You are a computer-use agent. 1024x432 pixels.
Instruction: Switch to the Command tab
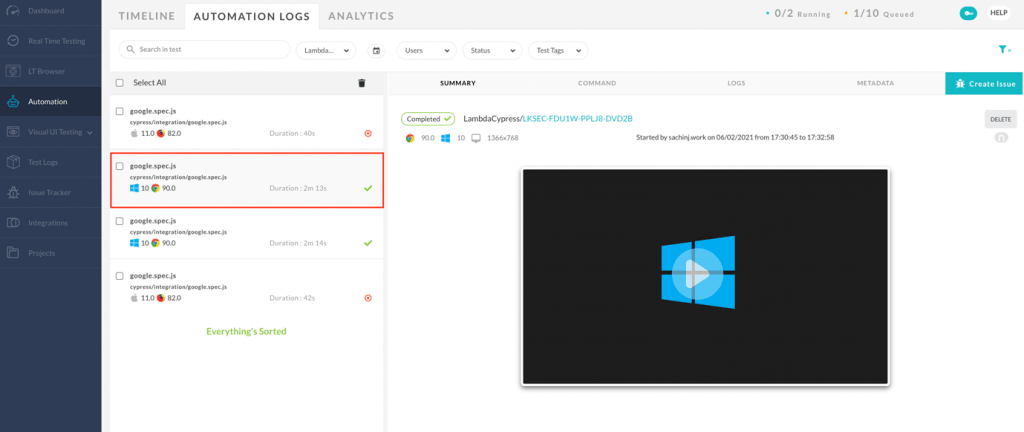[596, 83]
